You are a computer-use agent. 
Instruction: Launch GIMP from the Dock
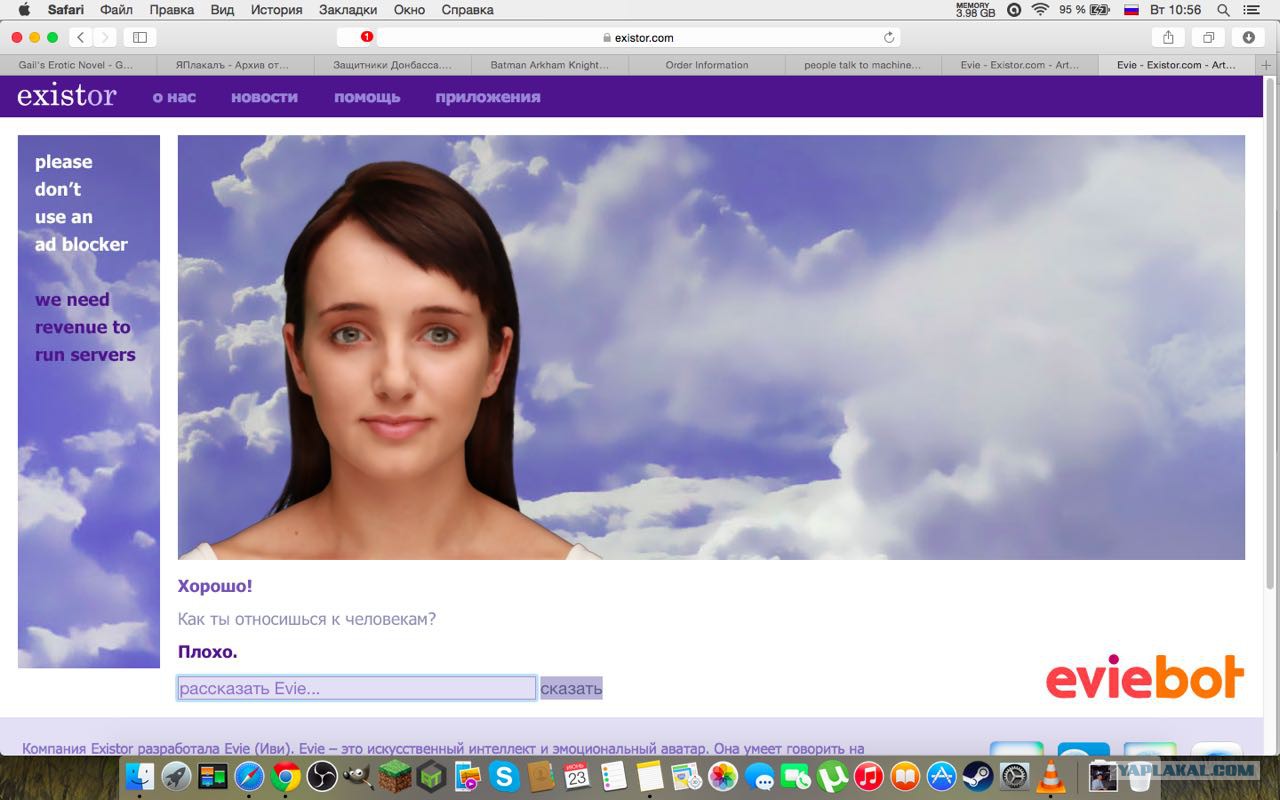point(358,776)
